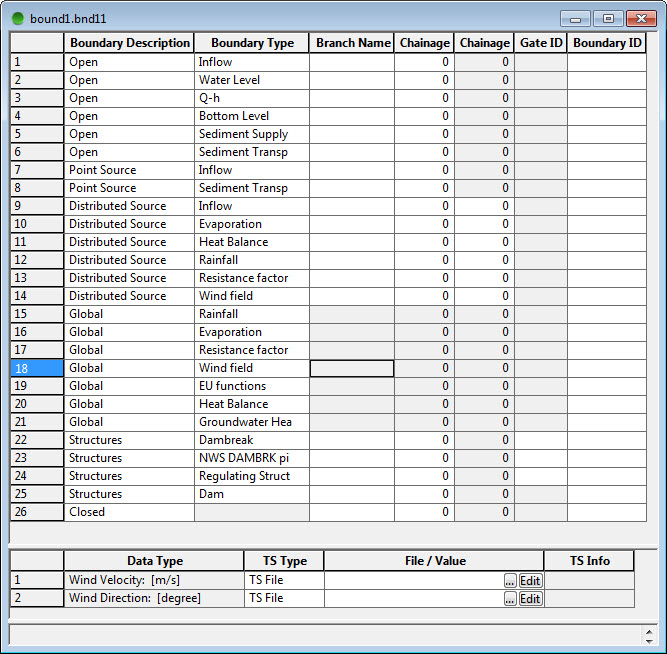The image size is (667, 654).
Task: Select the Closed boundary description in row 26
Action: coord(129,512)
